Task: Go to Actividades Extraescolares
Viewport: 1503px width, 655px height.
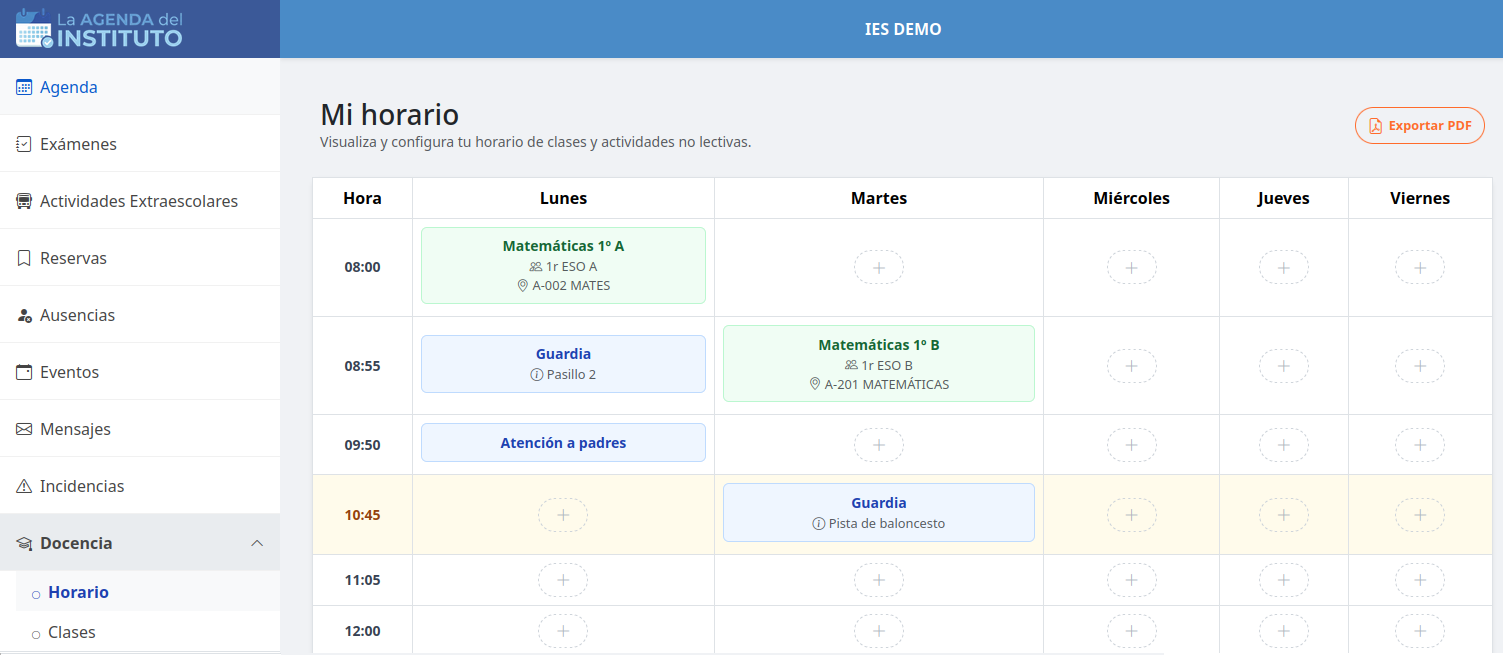Action: coord(140,201)
